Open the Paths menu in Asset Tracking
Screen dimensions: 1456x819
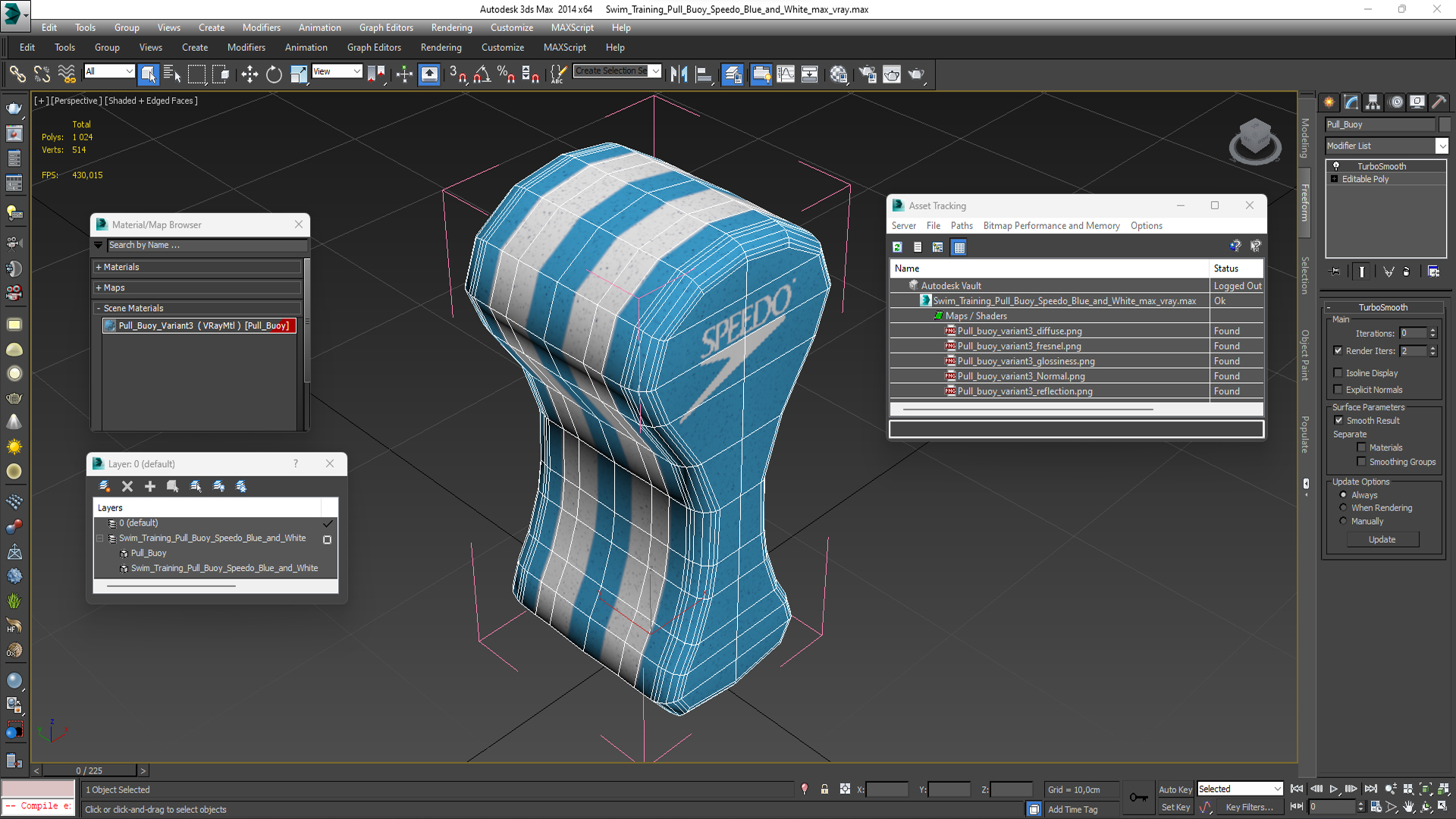tap(962, 226)
